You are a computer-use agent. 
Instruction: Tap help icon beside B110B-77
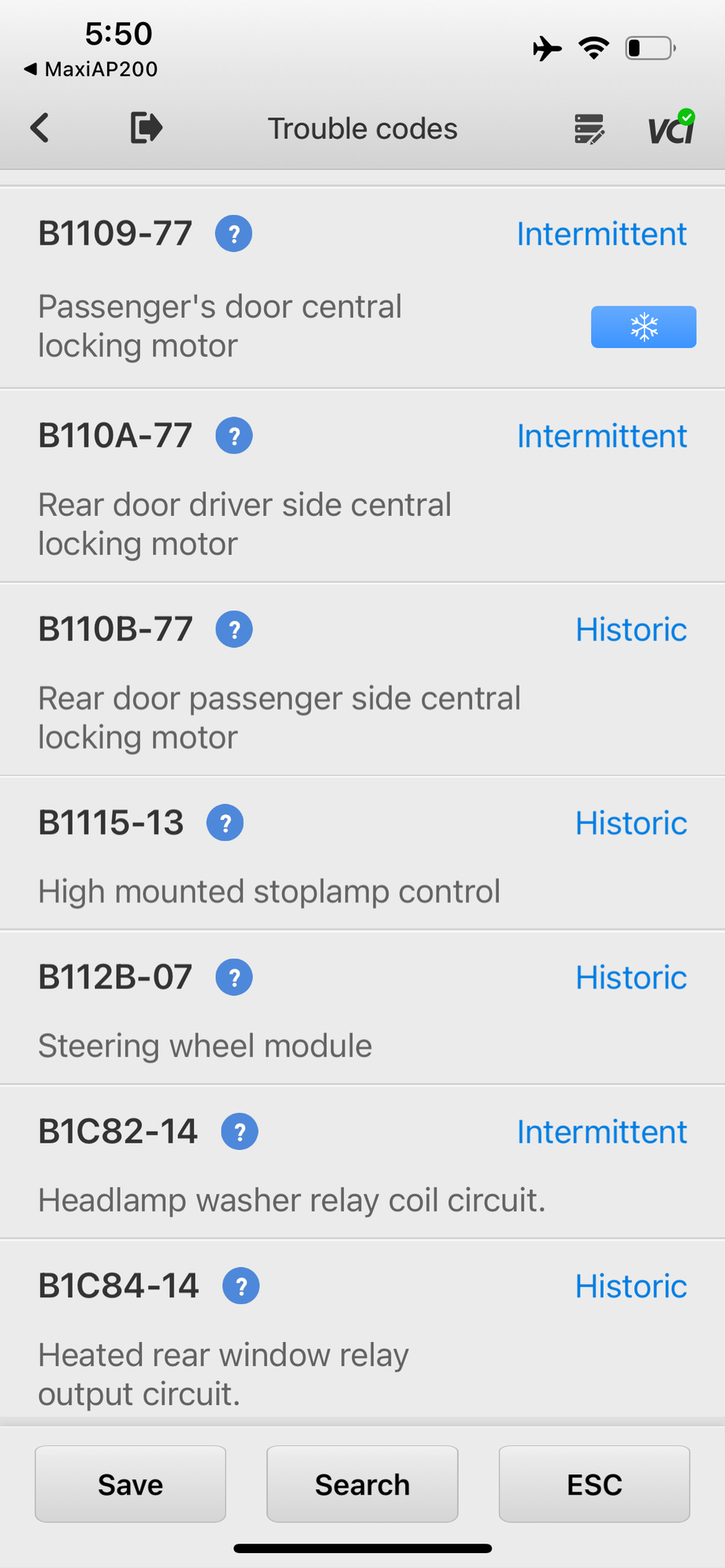(x=234, y=629)
